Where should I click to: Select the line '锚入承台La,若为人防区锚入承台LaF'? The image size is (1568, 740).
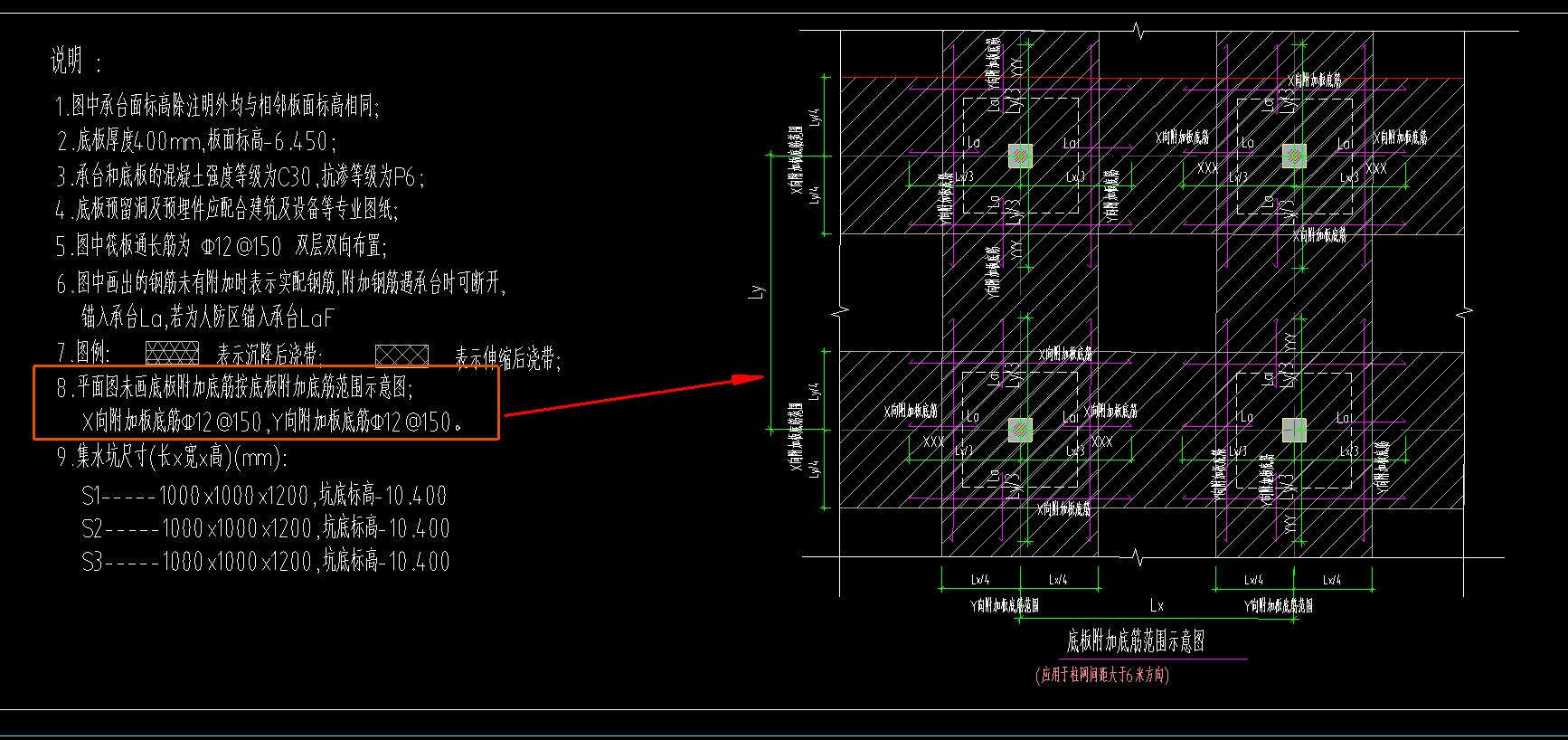[x=209, y=318]
